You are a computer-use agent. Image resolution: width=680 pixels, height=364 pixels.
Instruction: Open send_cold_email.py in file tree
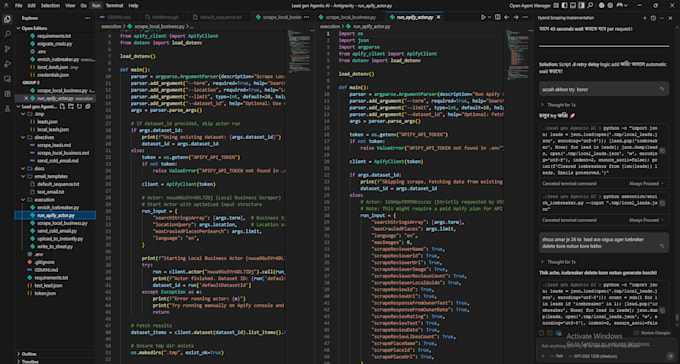(56, 231)
